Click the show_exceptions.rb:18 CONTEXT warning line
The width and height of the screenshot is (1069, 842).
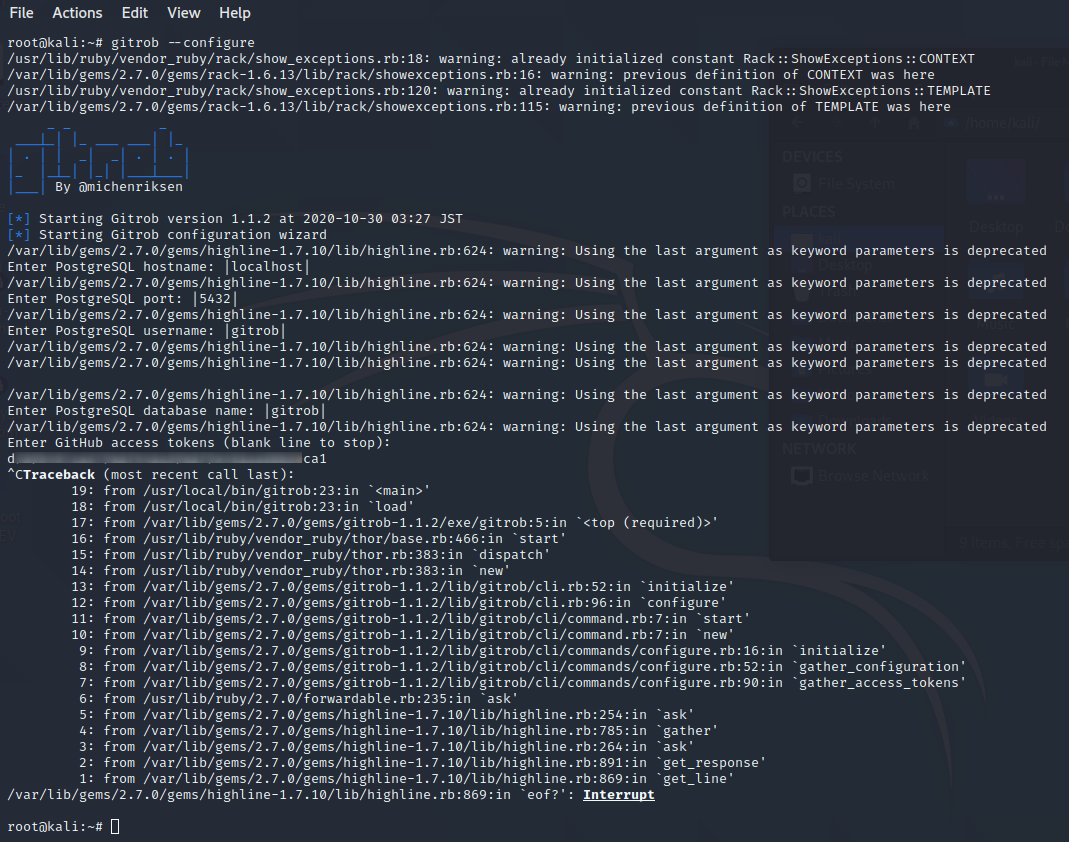pyautogui.click(x=491, y=59)
